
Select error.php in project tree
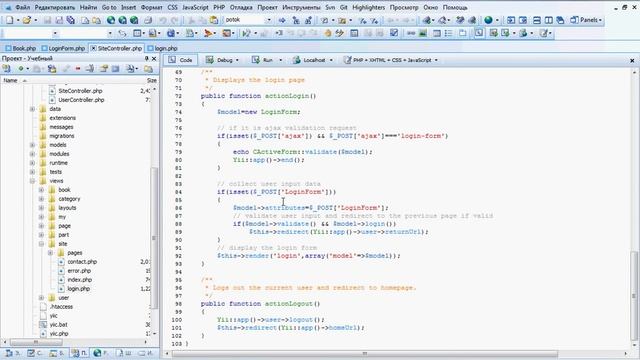[x=79, y=271]
